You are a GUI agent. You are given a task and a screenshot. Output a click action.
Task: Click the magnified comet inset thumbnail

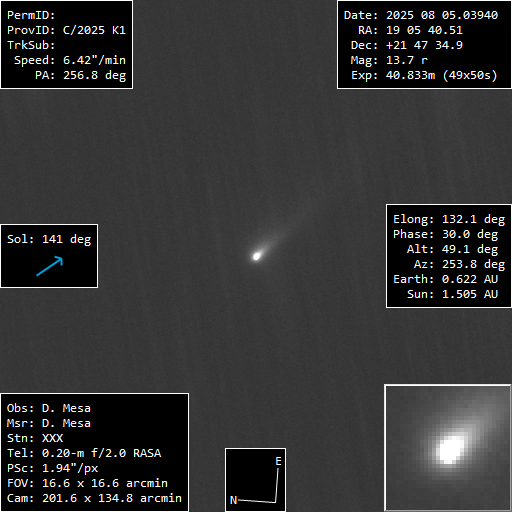coord(448,448)
